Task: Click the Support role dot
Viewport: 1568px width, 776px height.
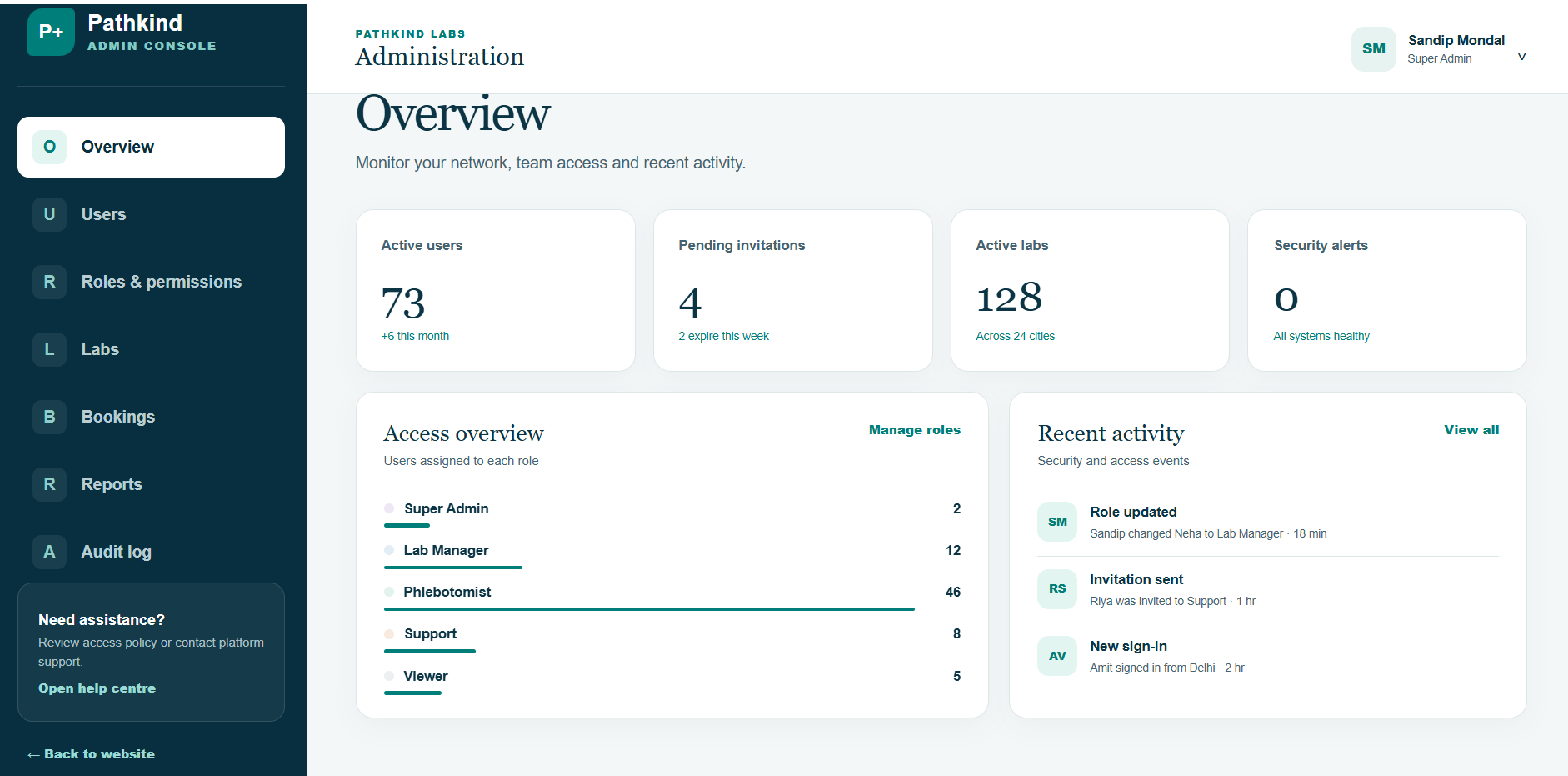Action: click(389, 634)
